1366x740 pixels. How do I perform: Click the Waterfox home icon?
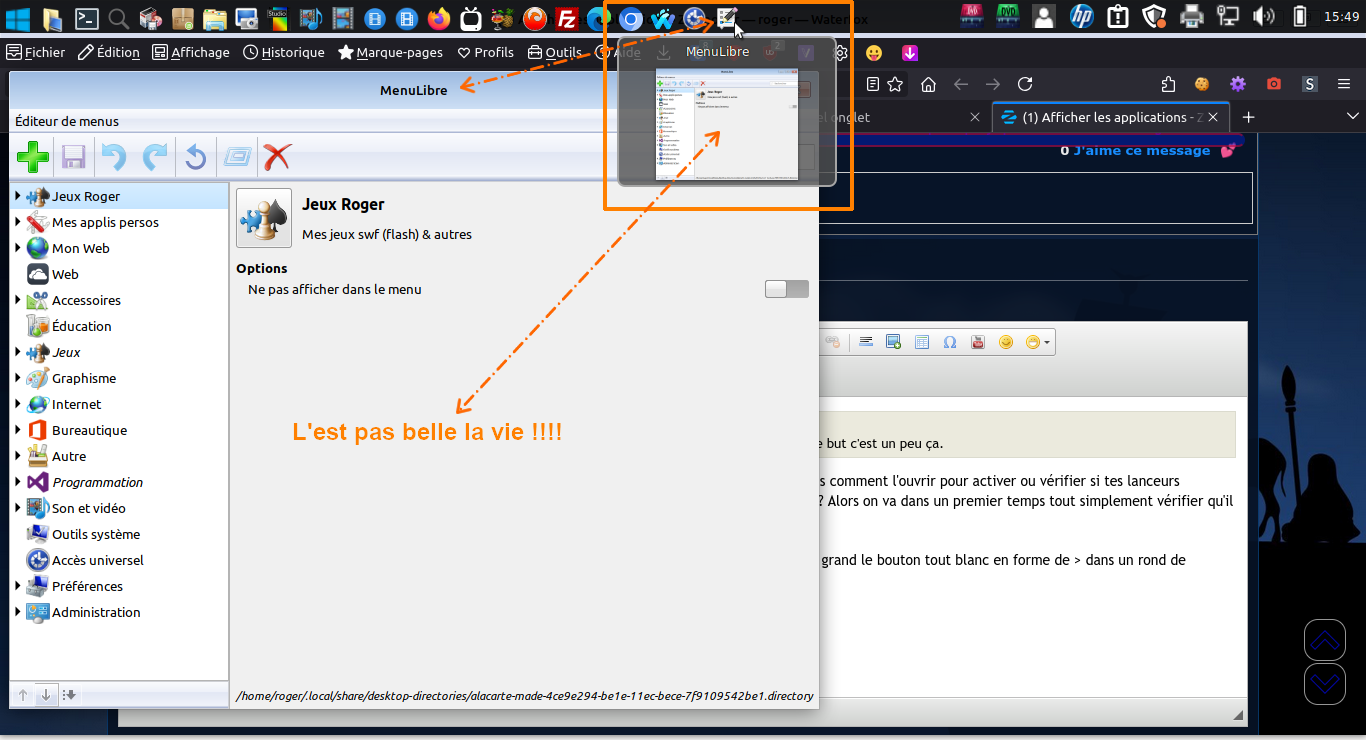coord(929,84)
